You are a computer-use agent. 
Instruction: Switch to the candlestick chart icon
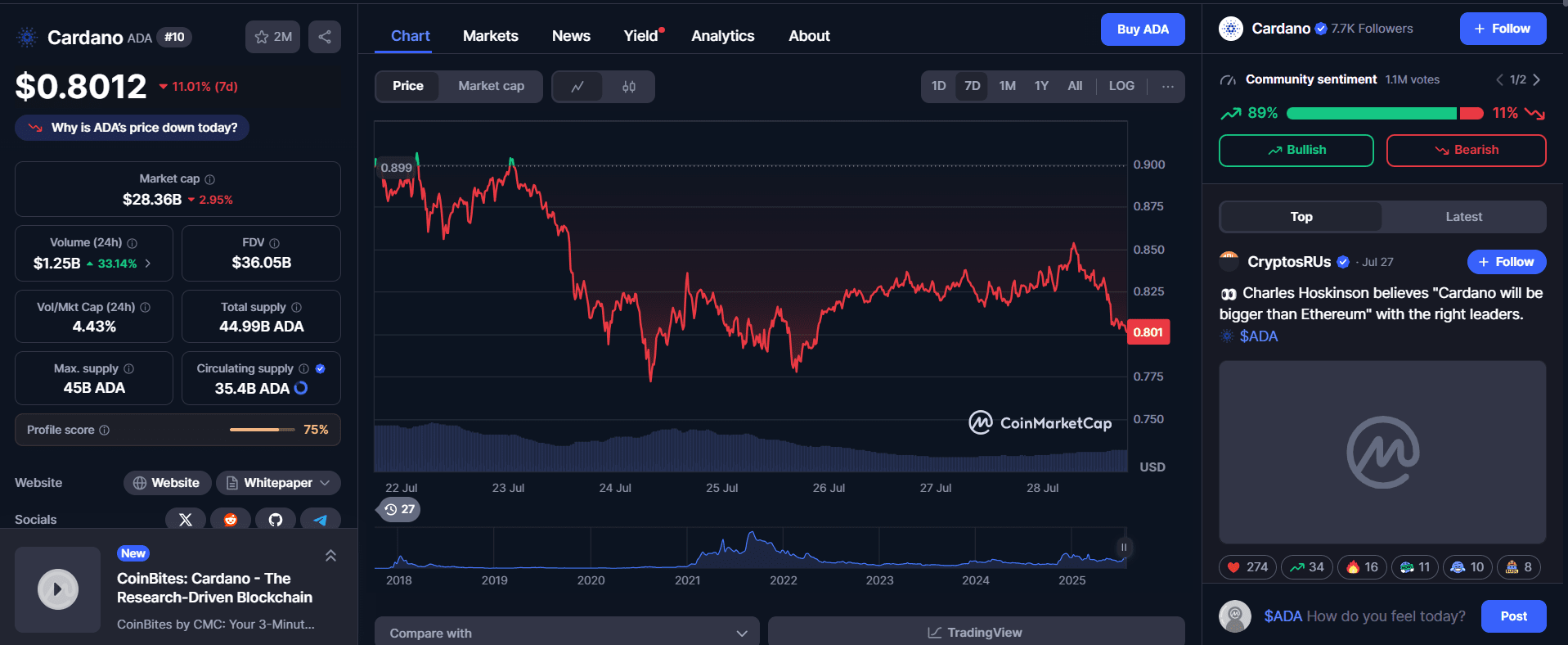tap(629, 87)
